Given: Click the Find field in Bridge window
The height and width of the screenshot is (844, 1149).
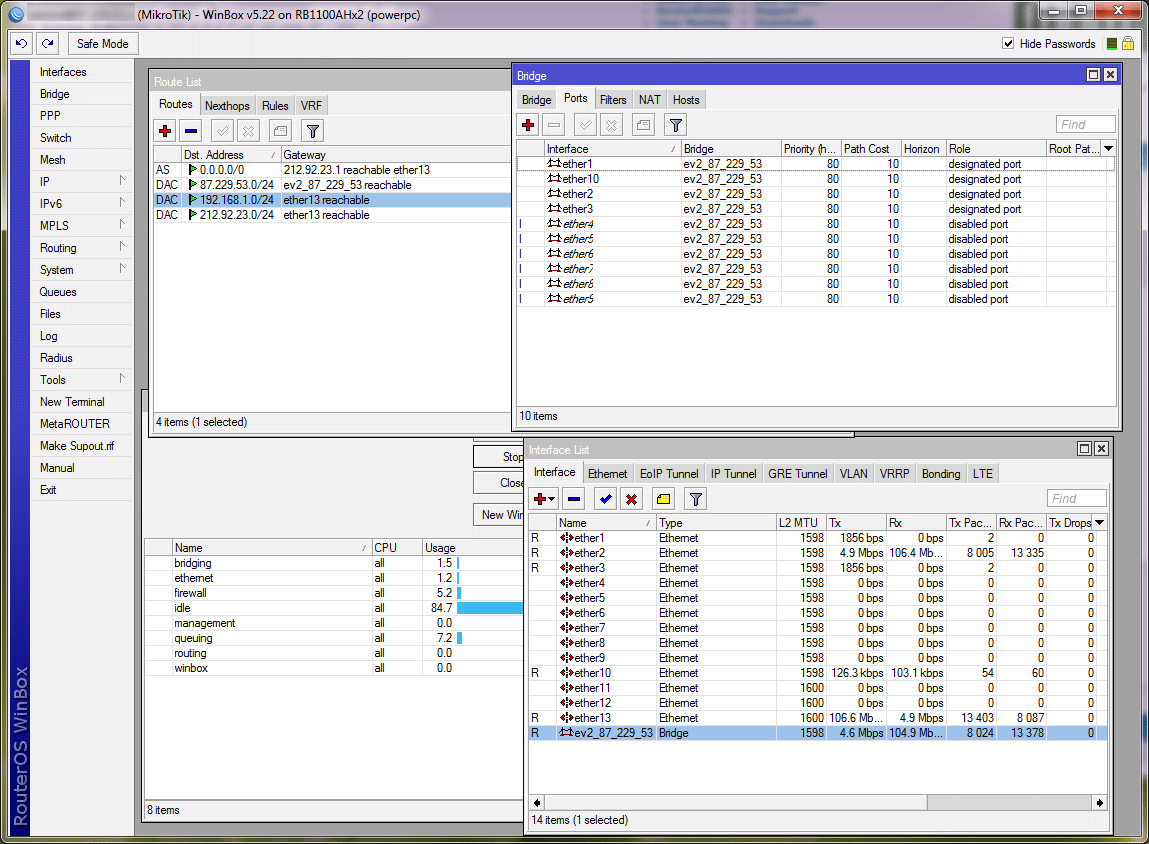Looking at the screenshot, I should [1086, 125].
